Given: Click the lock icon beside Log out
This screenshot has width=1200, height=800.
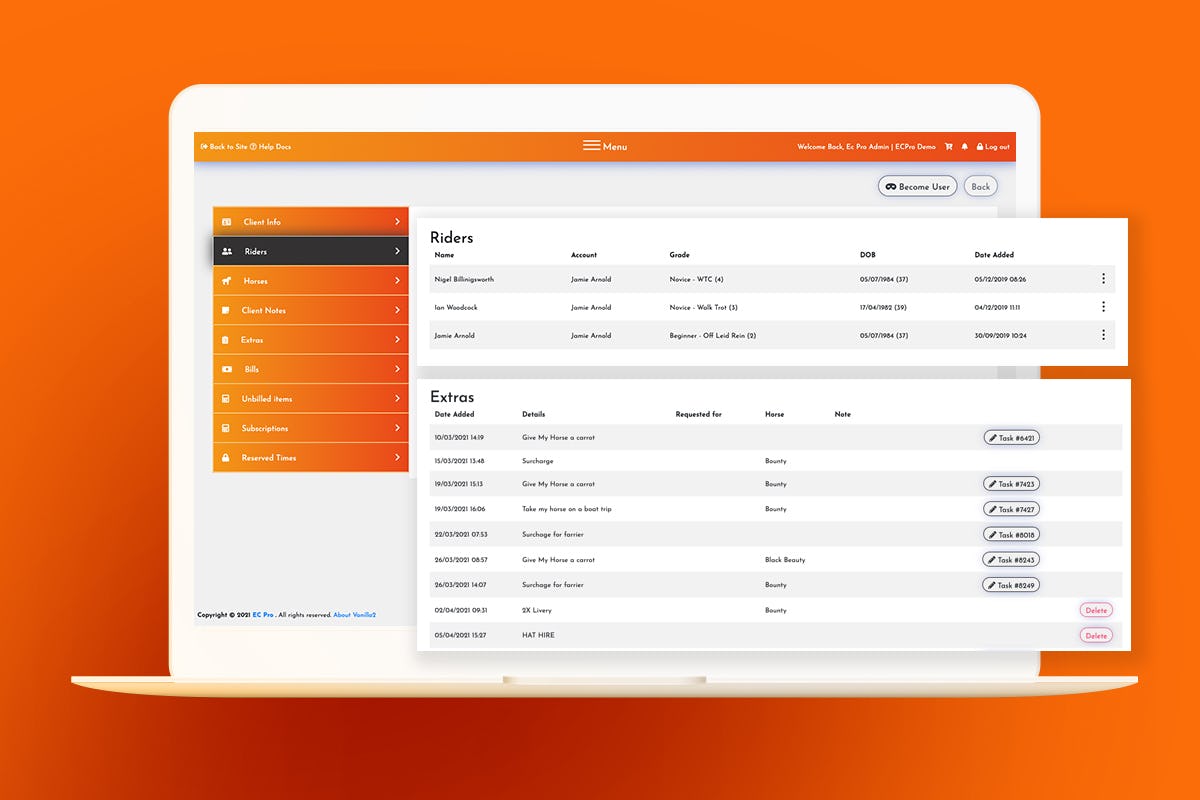Looking at the screenshot, I should [981, 146].
